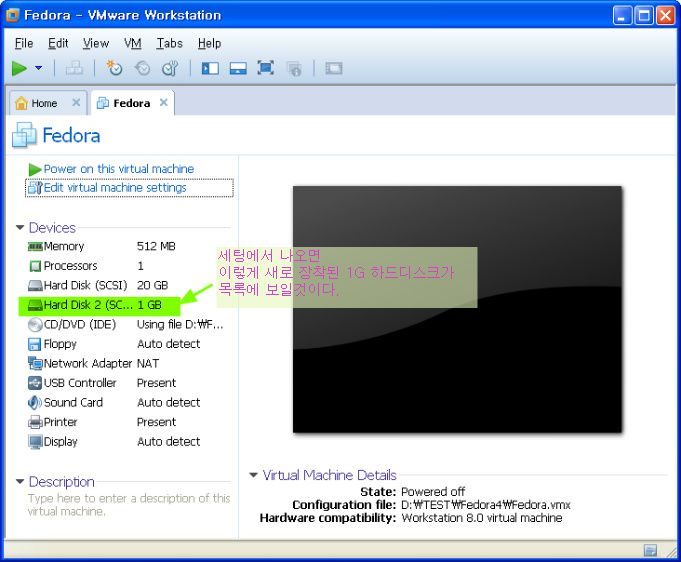Click the Network Adapter icon
This screenshot has width=681, height=562.
(x=35, y=363)
